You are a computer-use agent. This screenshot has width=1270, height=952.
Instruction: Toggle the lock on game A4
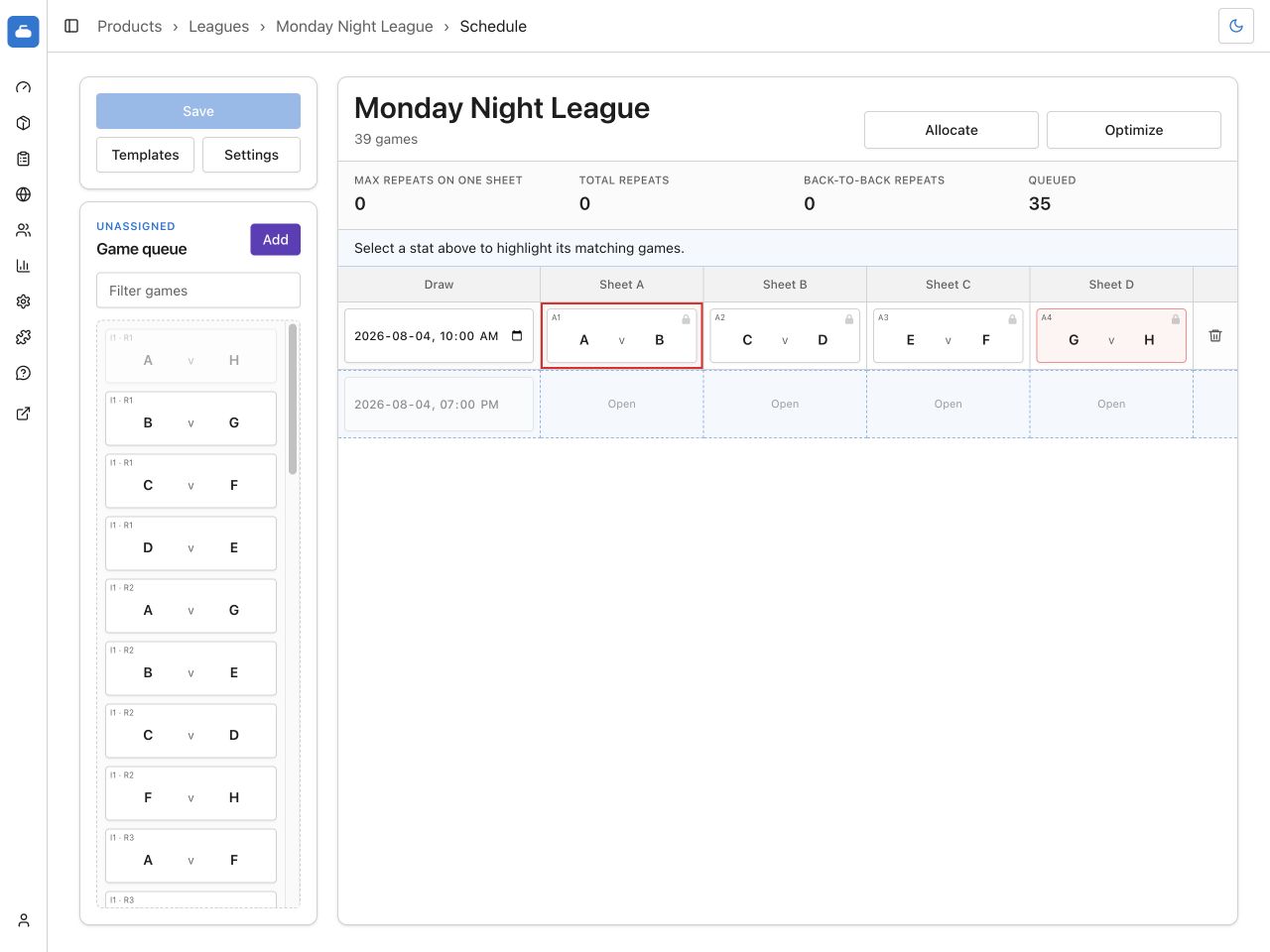click(x=1176, y=318)
